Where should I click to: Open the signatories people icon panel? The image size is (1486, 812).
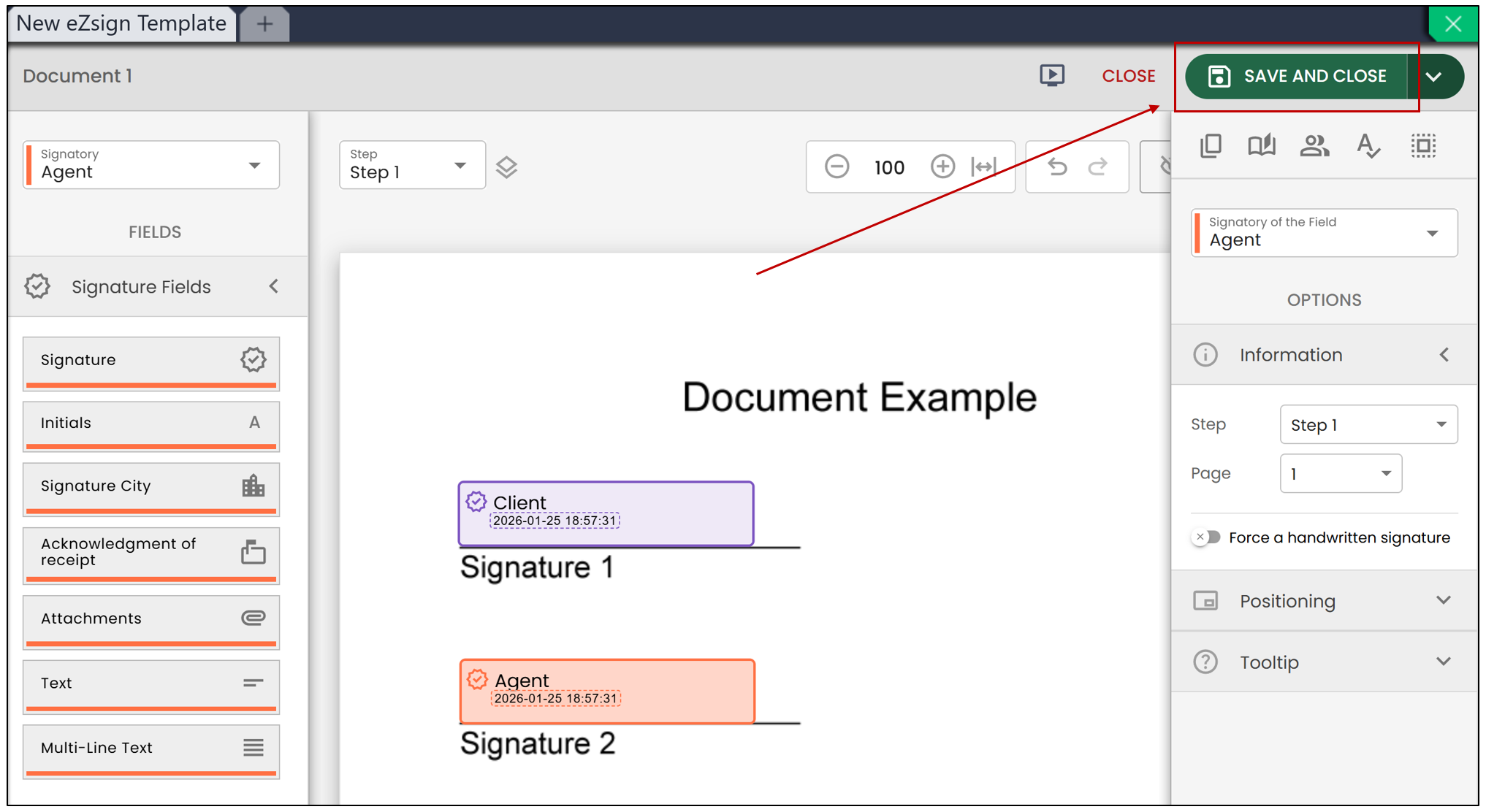click(x=1314, y=146)
